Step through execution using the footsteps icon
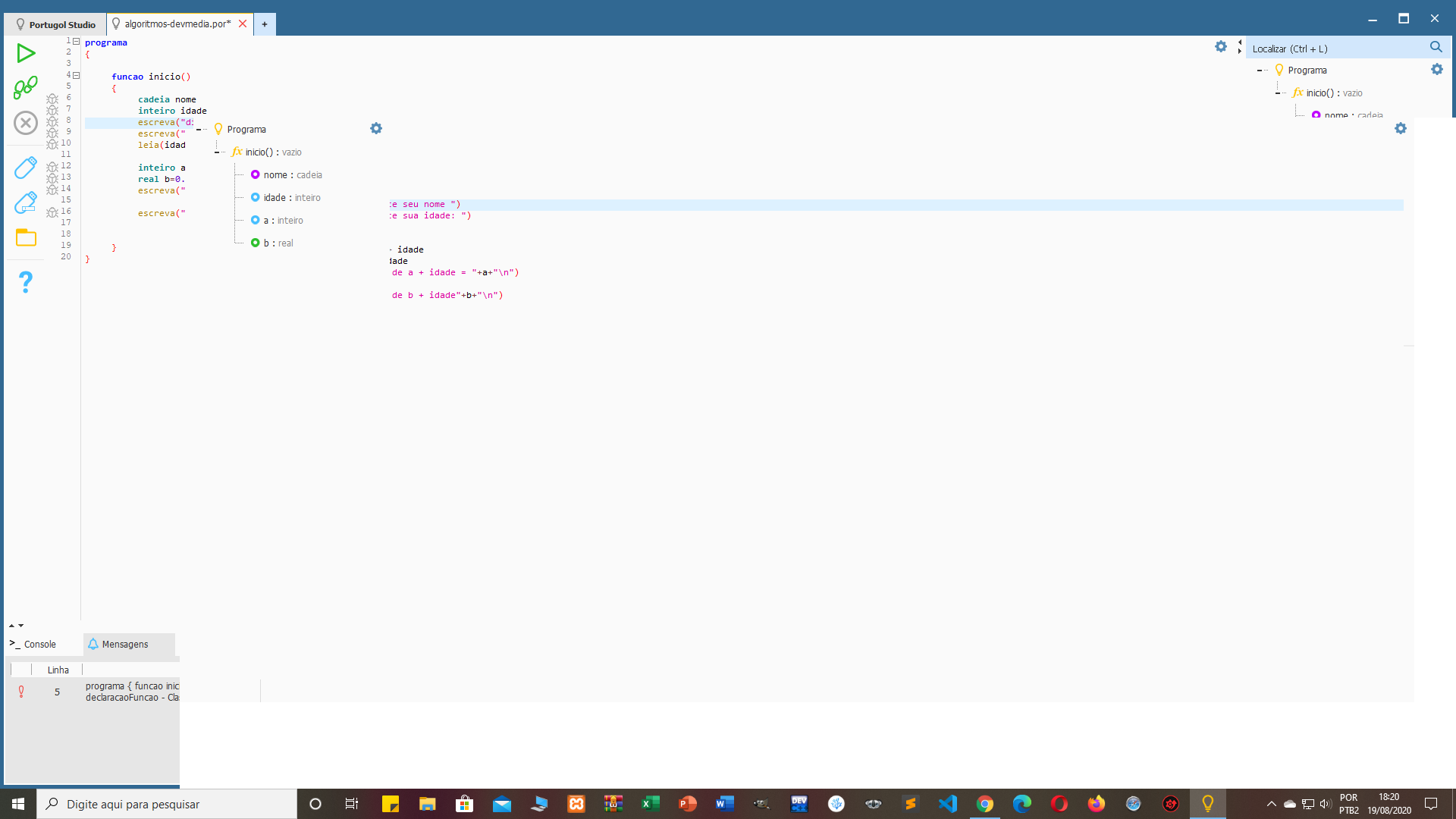The image size is (1456, 819). tap(26, 87)
